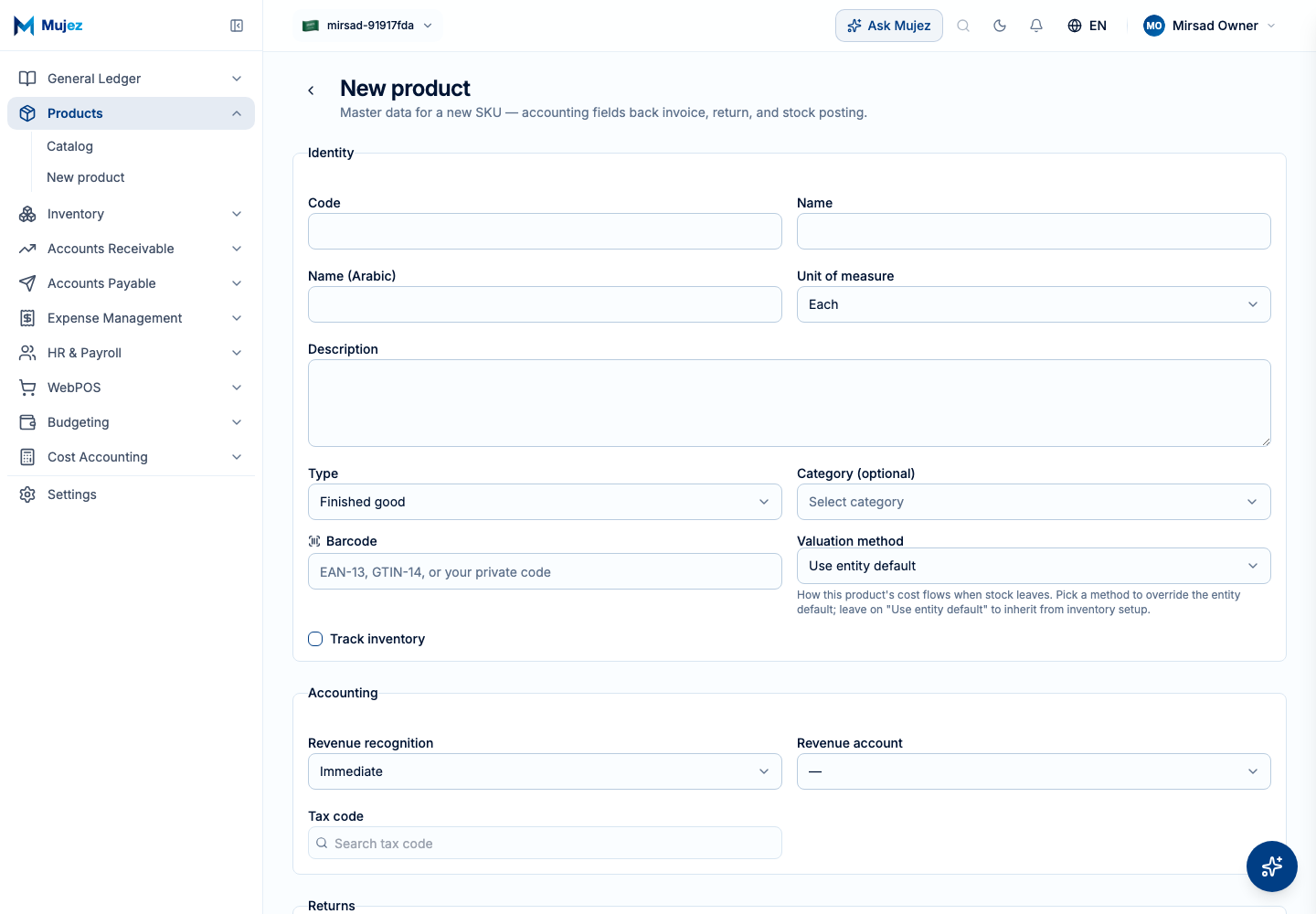Click the Settings gear icon
The height and width of the screenshot is (914, 1316).
click(x=27, y=494)
